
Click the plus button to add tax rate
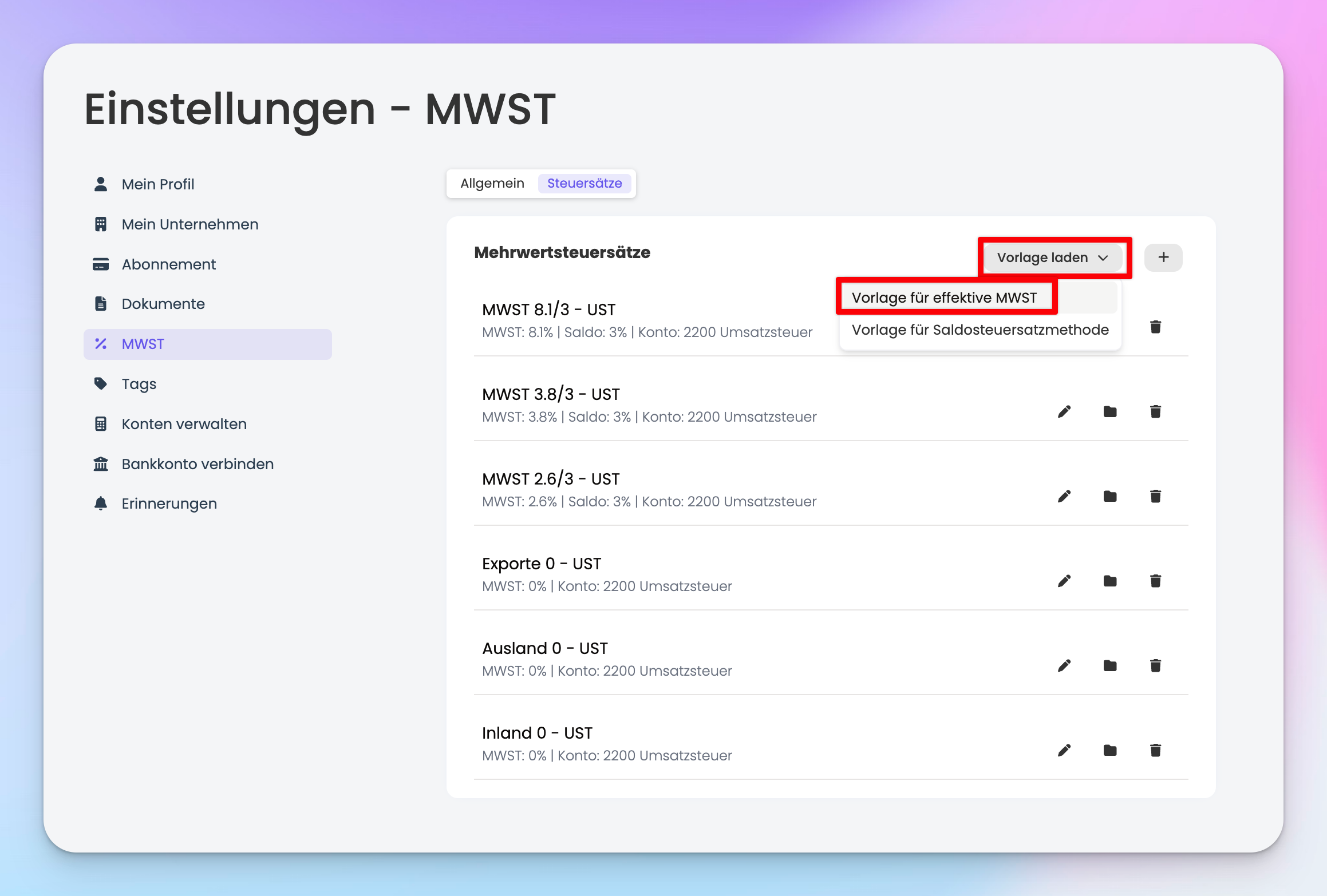tap(1163, 257)
